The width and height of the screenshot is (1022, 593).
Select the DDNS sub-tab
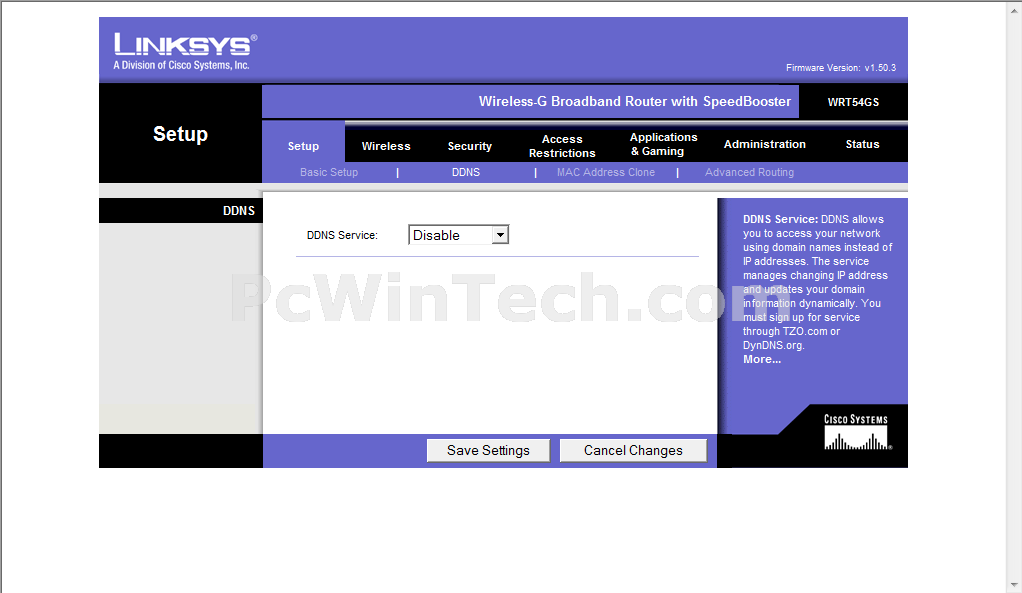coord(465,172)
